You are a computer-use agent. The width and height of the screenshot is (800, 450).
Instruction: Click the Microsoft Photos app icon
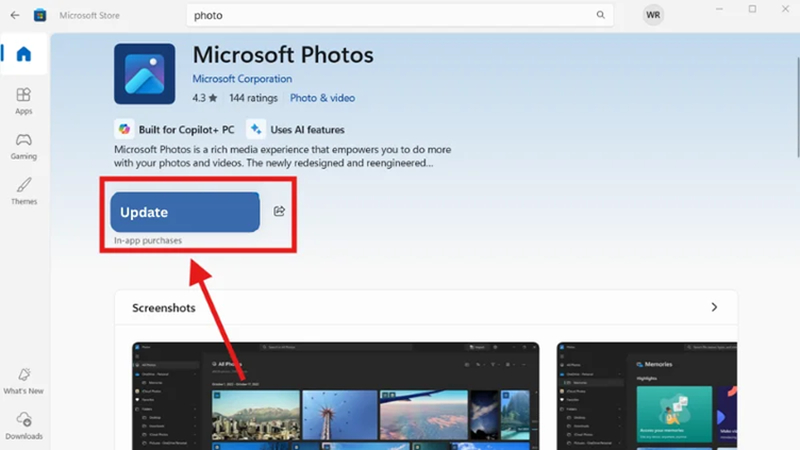point(144,74)
